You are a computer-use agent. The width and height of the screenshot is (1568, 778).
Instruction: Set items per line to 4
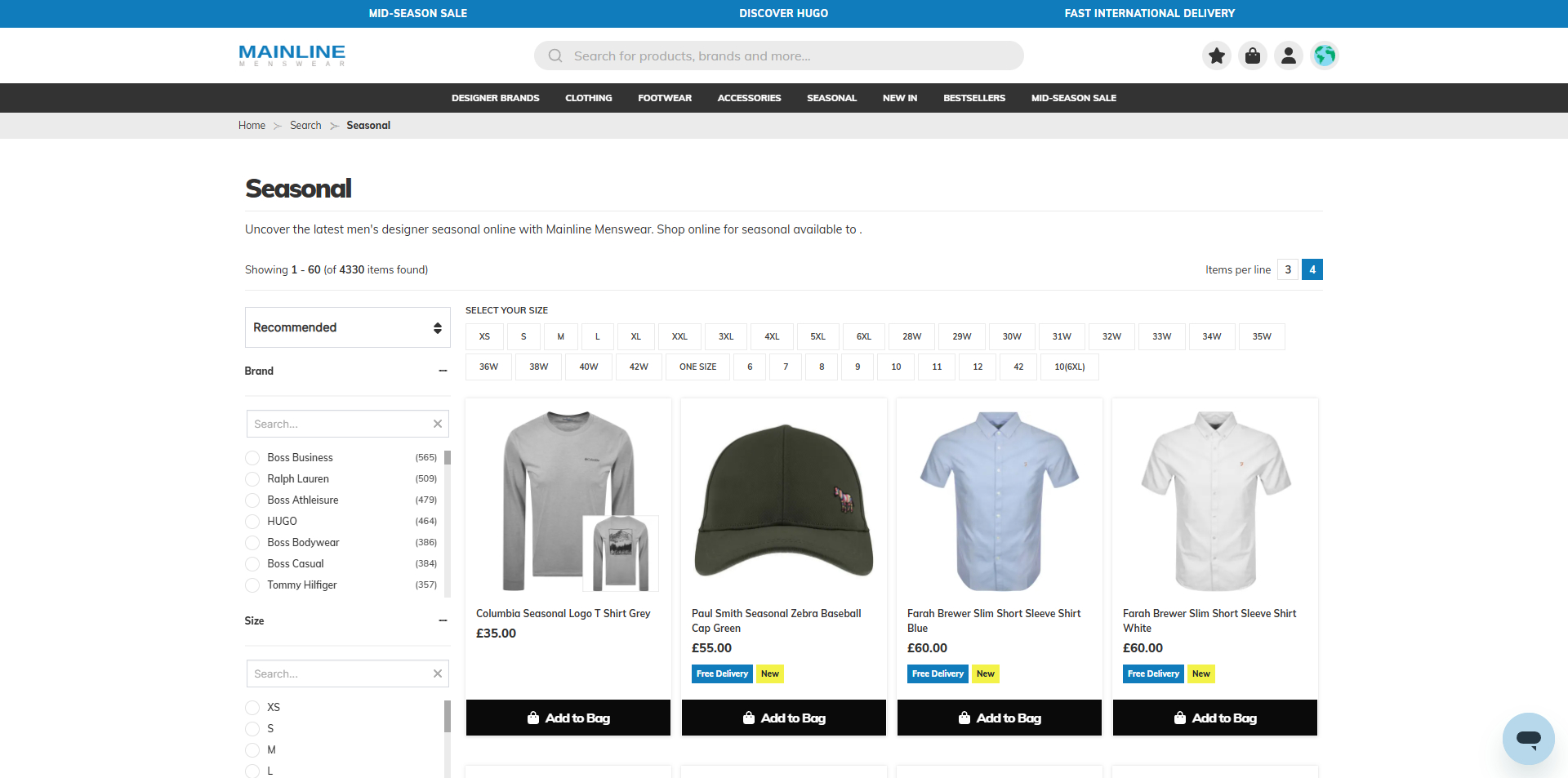point(1312,269)
